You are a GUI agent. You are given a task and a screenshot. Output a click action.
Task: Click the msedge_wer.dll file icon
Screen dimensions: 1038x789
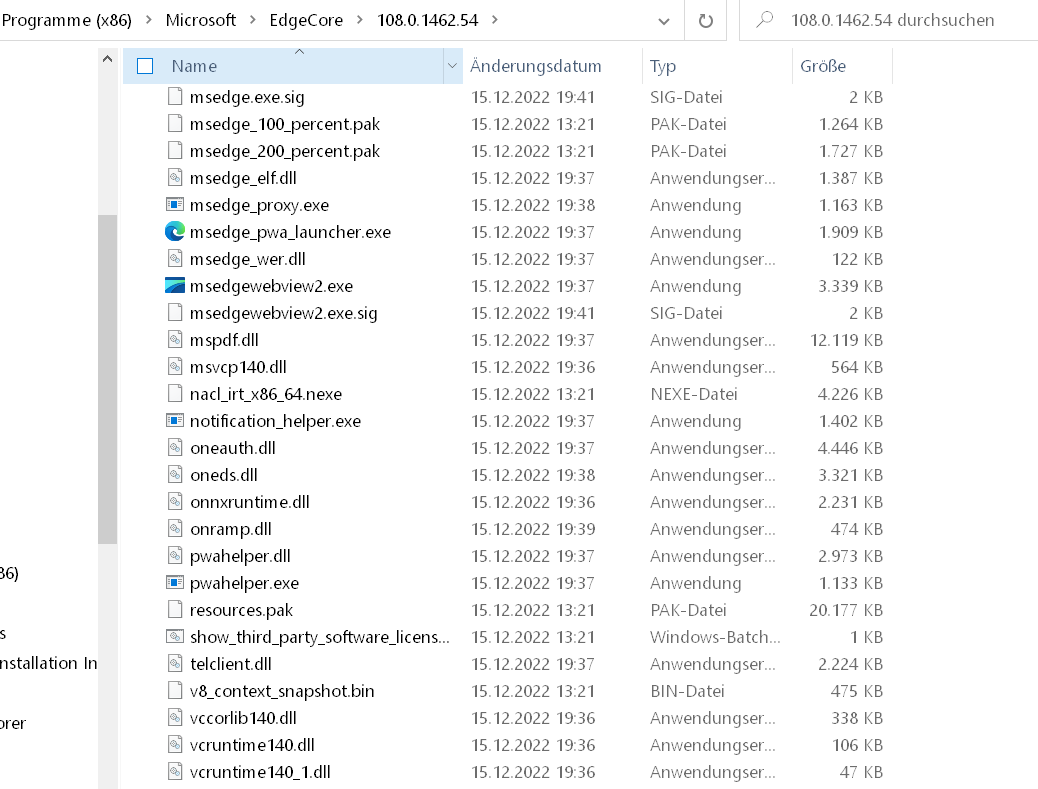[x=175, y=259]
